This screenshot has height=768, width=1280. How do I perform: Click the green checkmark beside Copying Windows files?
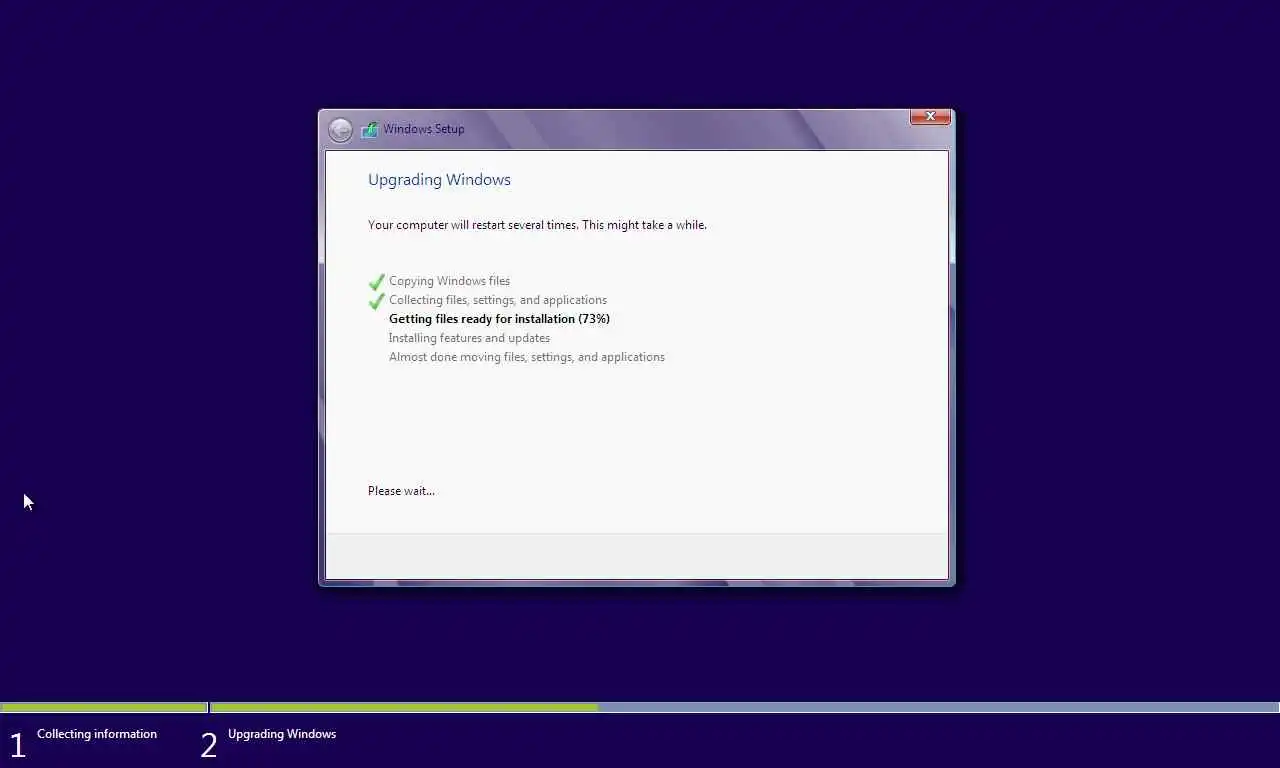tap(377, 282)
